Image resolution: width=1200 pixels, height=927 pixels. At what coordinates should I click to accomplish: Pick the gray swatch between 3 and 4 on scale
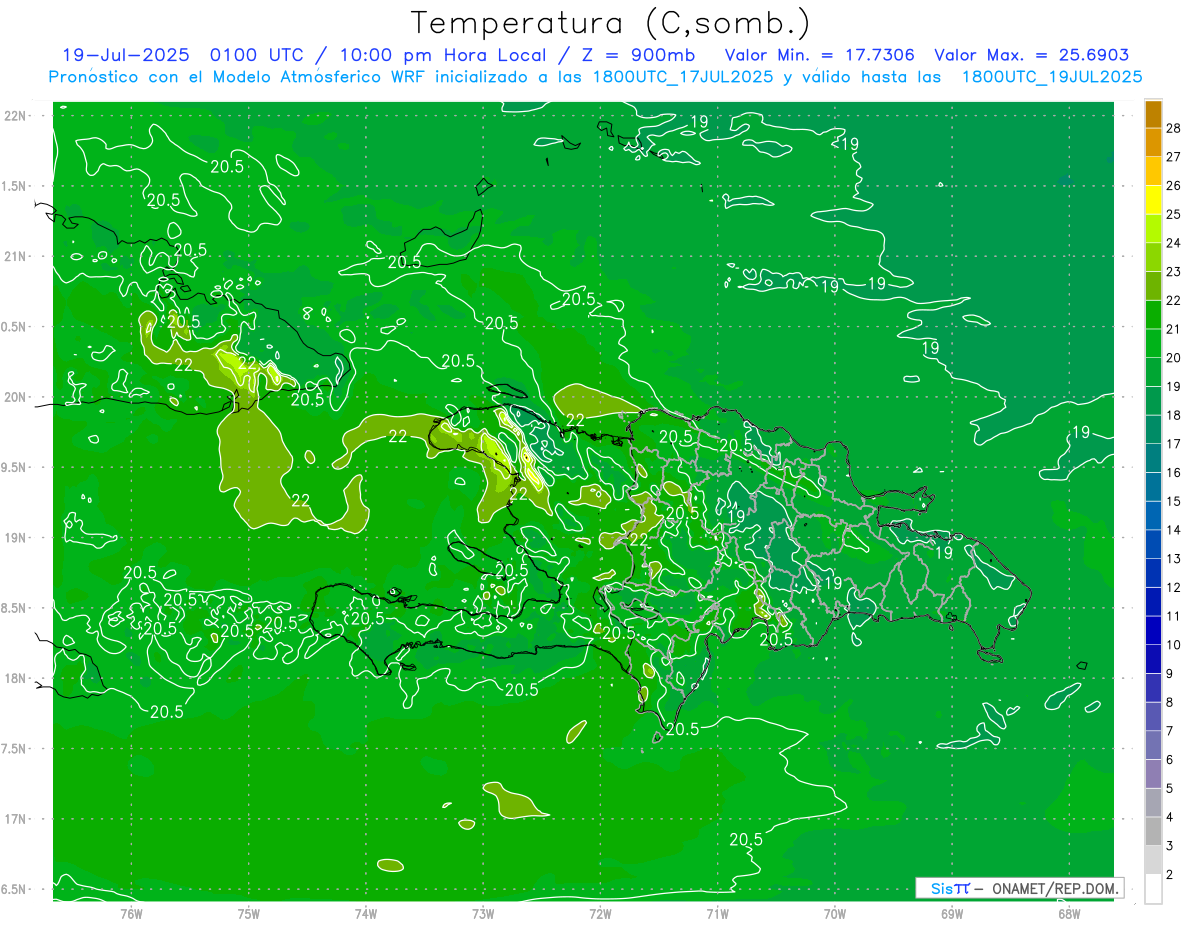[x=1154, y=832]
